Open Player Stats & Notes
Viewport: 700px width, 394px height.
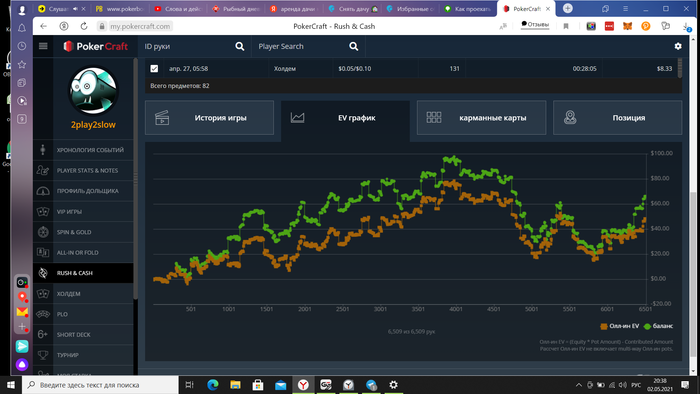[x=83, y=170]
